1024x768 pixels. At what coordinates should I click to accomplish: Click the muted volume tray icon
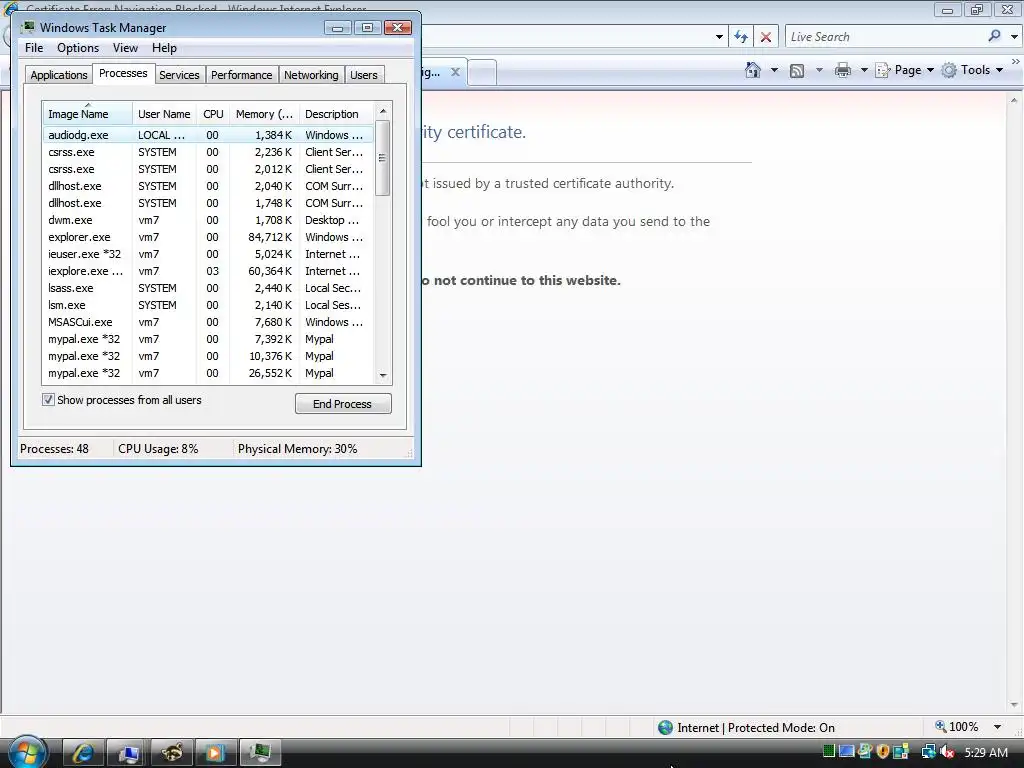click(x=947, y=752)
